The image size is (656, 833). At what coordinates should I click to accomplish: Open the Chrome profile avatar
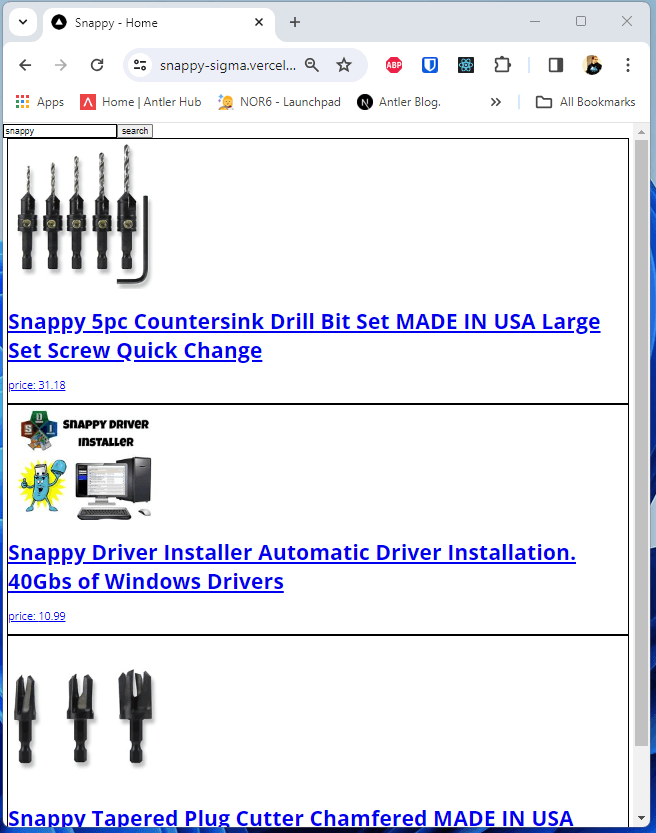click(592, 65)
